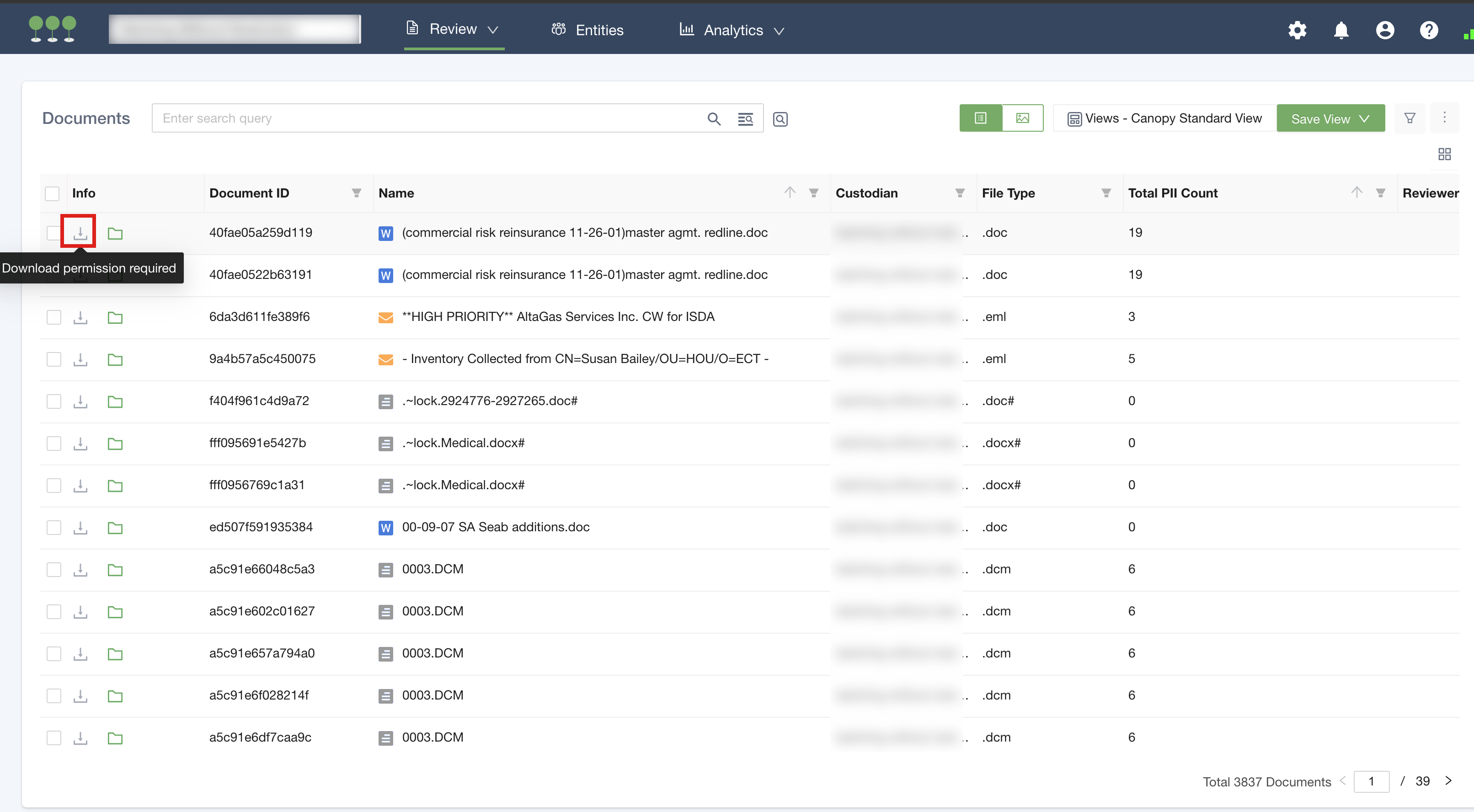Open the Analytics menu
1474x812 pixels.
click(732, 30)
